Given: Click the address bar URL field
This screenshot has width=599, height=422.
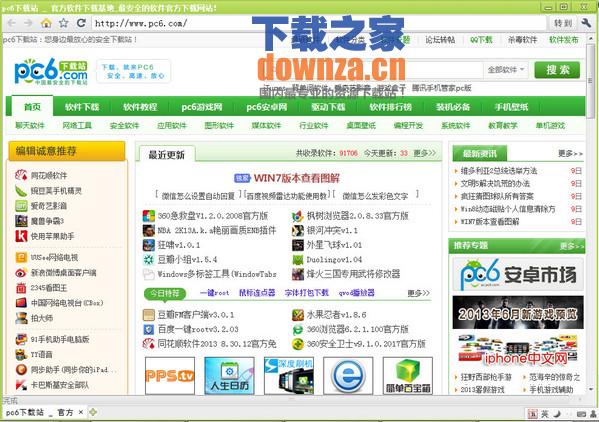Looking at the screenshot, I should [x=319, y=23].
